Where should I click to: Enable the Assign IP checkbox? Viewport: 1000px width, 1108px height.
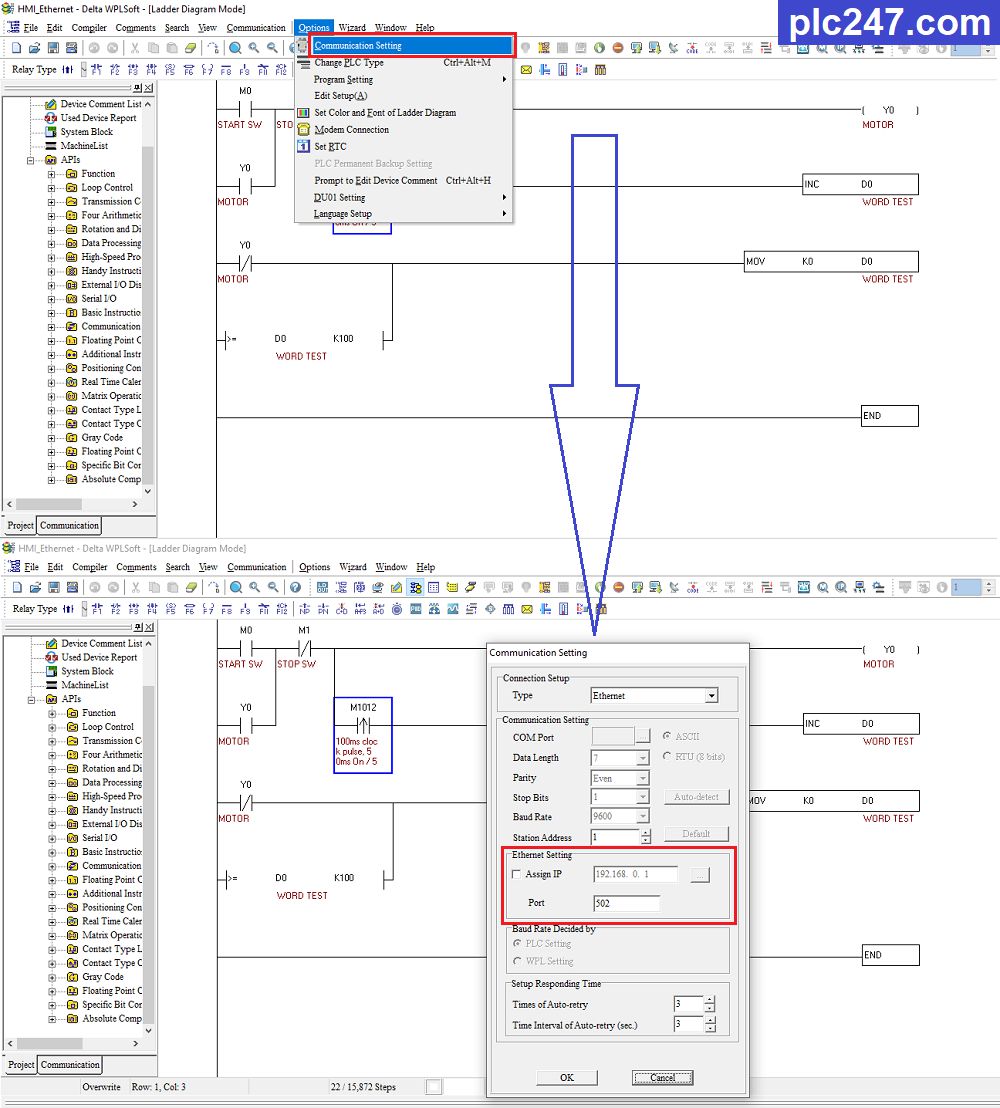[x=517, y=873]
